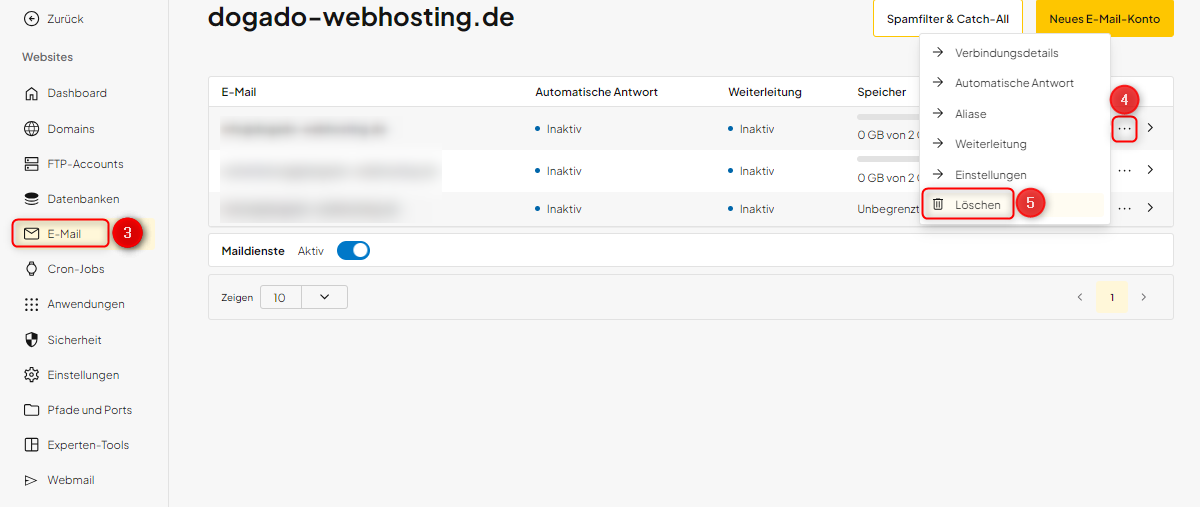Click the storage usage bar of first email

(887, 118)
